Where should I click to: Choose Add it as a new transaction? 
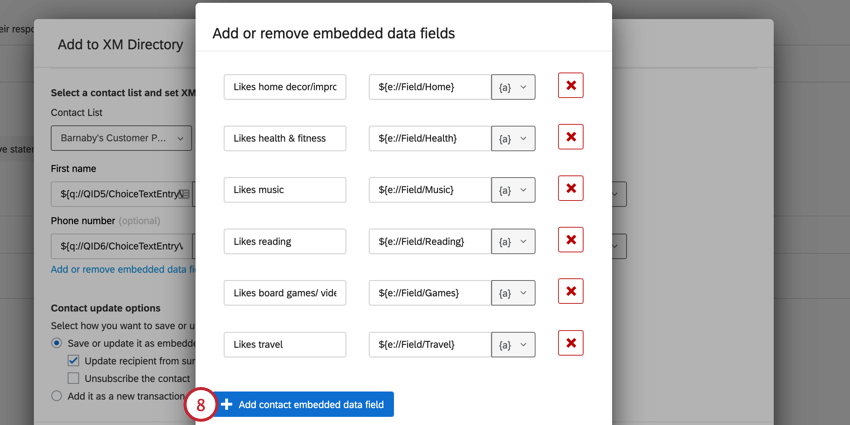pyautogui.click(x=57, y=396)
